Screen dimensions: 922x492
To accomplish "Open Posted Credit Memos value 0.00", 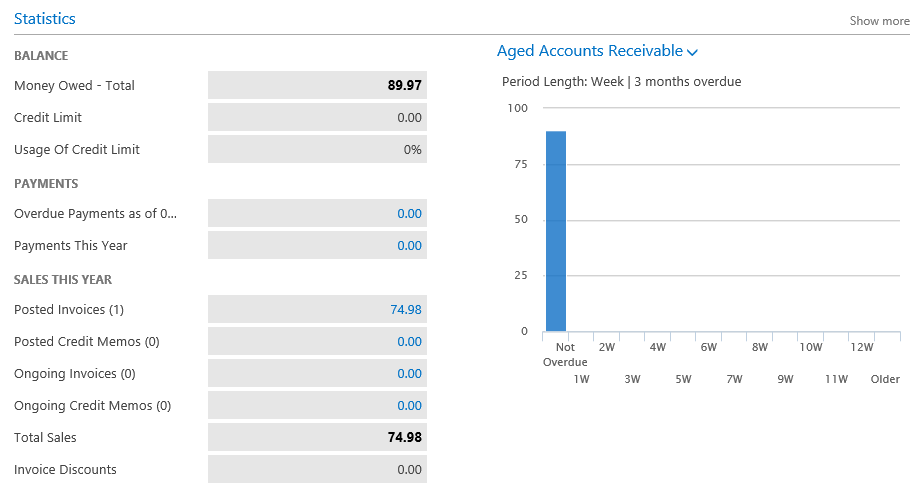I will (409, 342).
